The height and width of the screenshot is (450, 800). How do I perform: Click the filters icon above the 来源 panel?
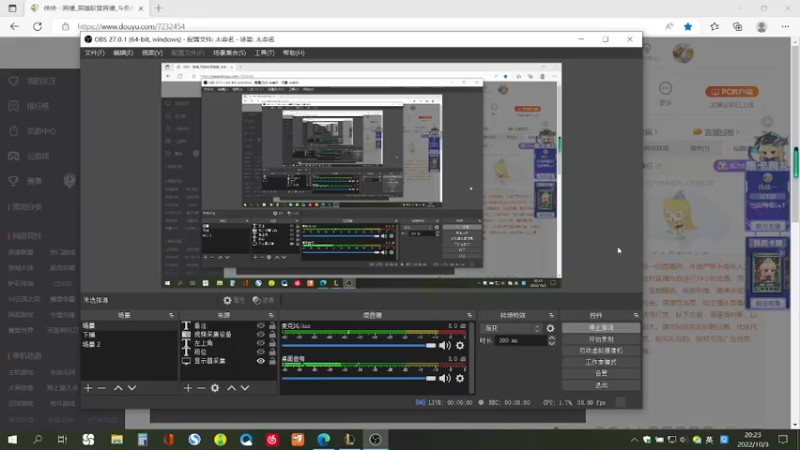pyautogui.click(x=257, y=300)
